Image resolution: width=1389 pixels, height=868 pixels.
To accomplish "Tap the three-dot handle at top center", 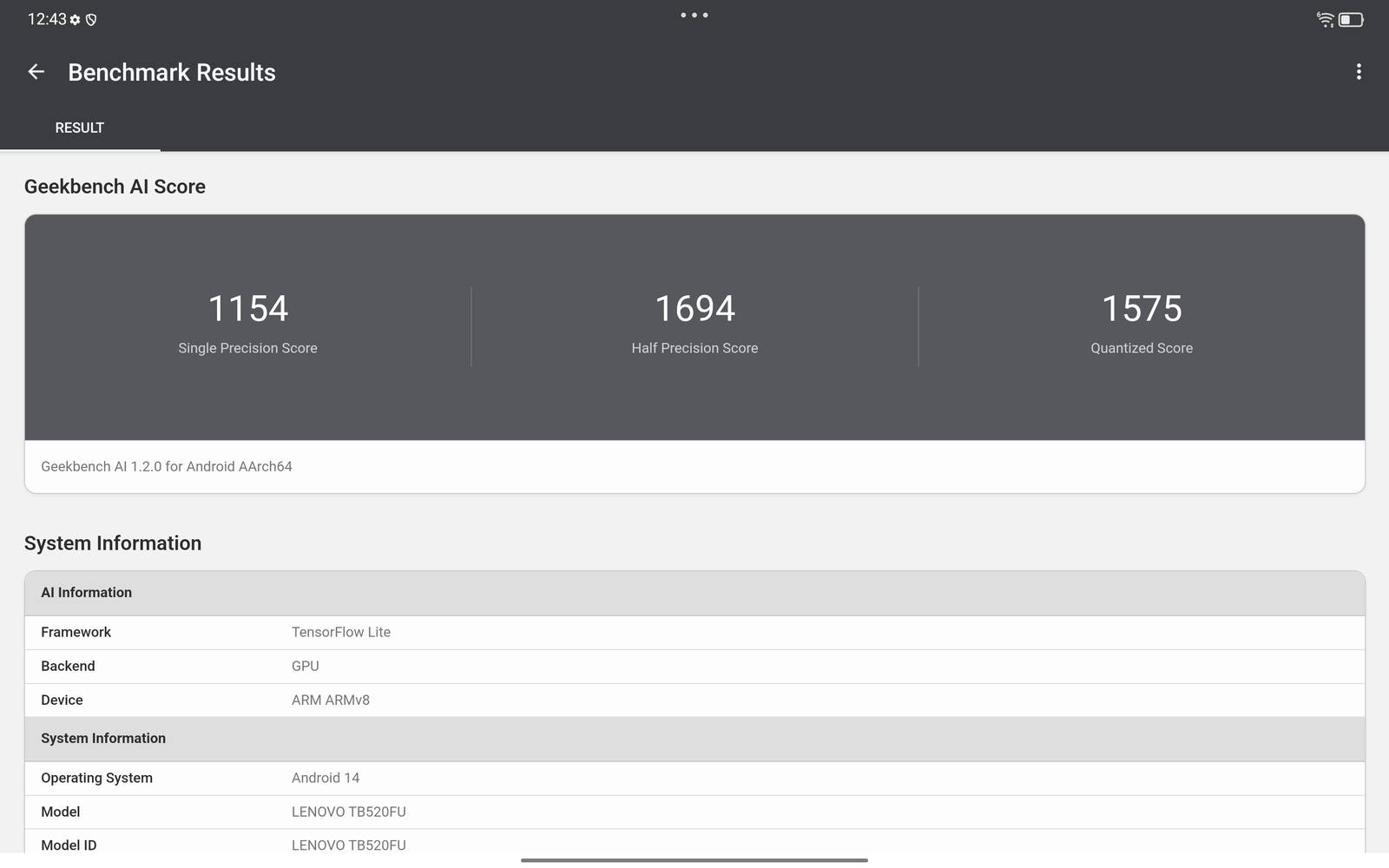I will 694,15.
